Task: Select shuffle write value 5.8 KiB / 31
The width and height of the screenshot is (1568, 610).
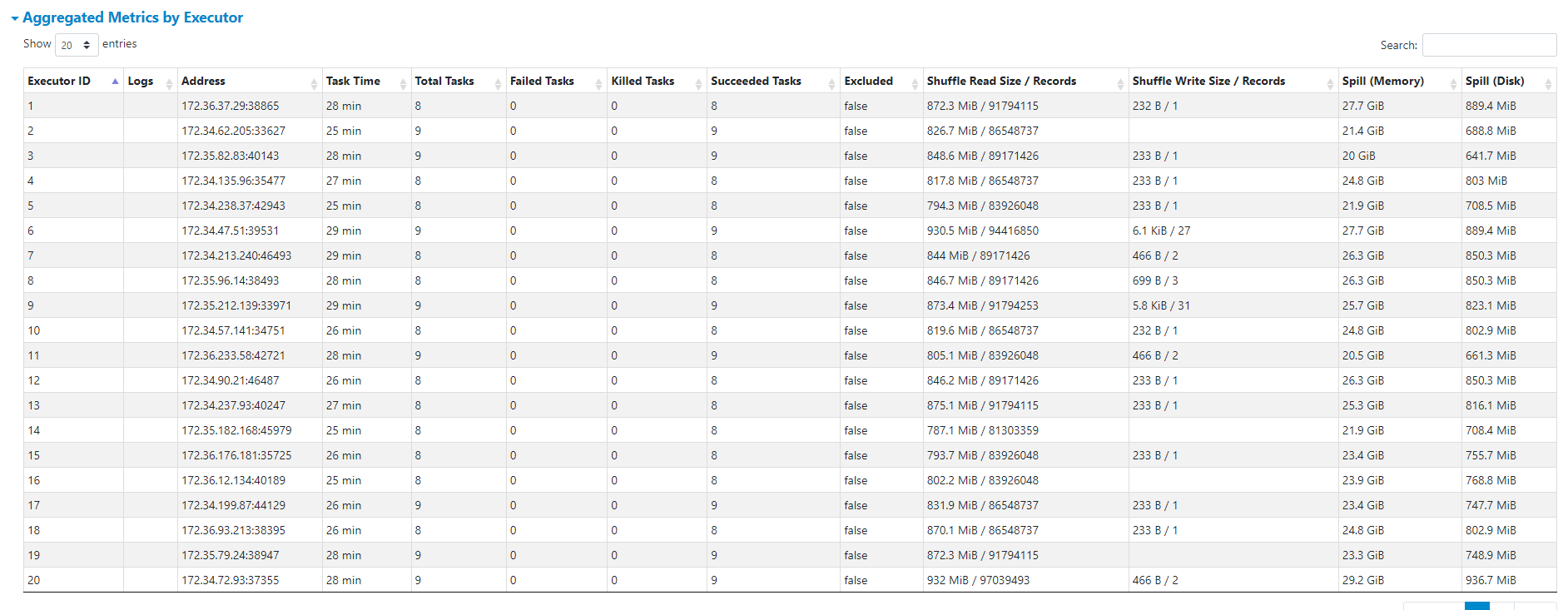Action: click(x=1161, y=305)
